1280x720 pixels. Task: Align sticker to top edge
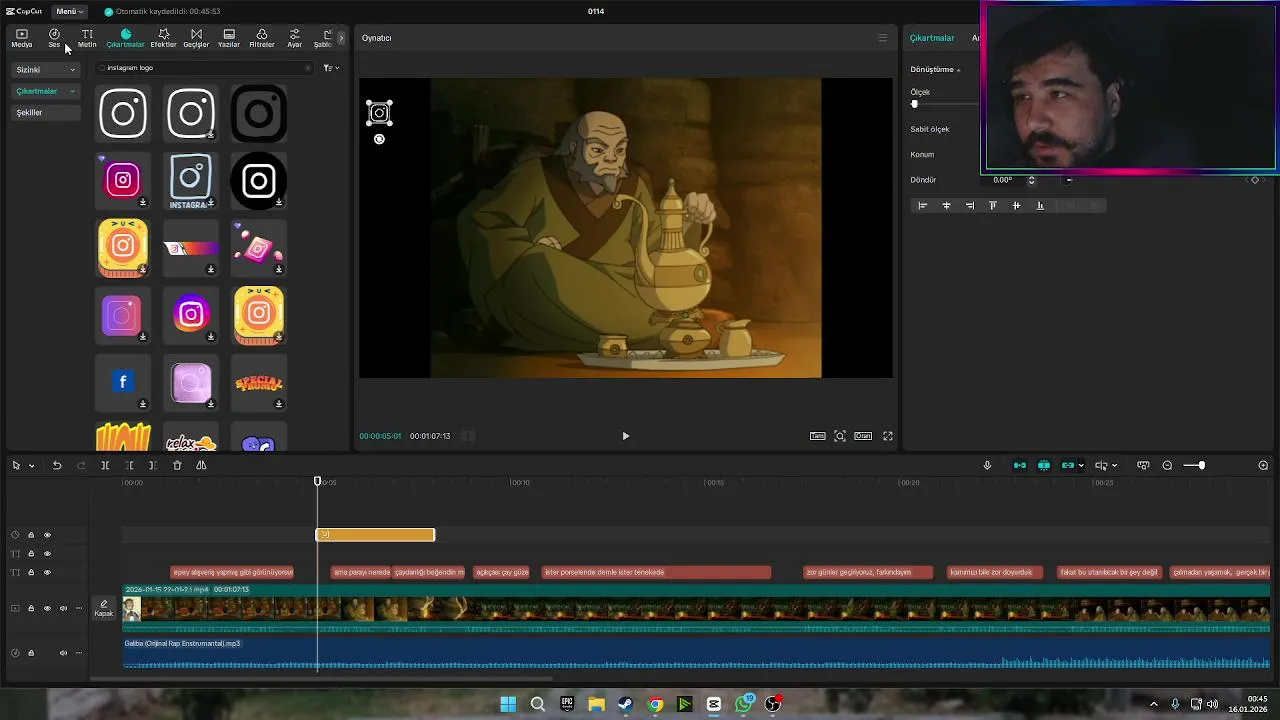click(x=993, y=205)
